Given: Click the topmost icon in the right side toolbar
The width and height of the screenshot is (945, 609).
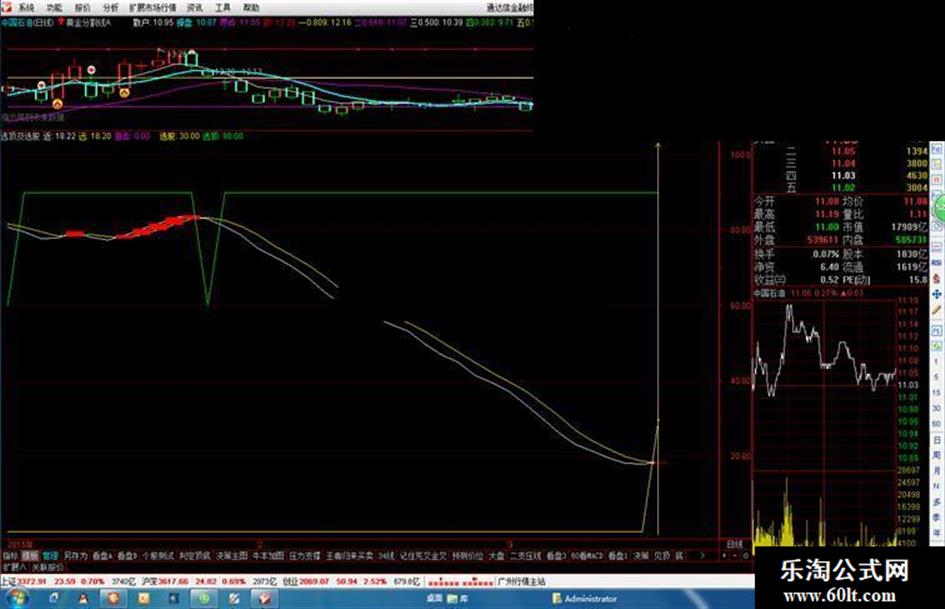Looking at the screenshot, I should tap(937, 150).
